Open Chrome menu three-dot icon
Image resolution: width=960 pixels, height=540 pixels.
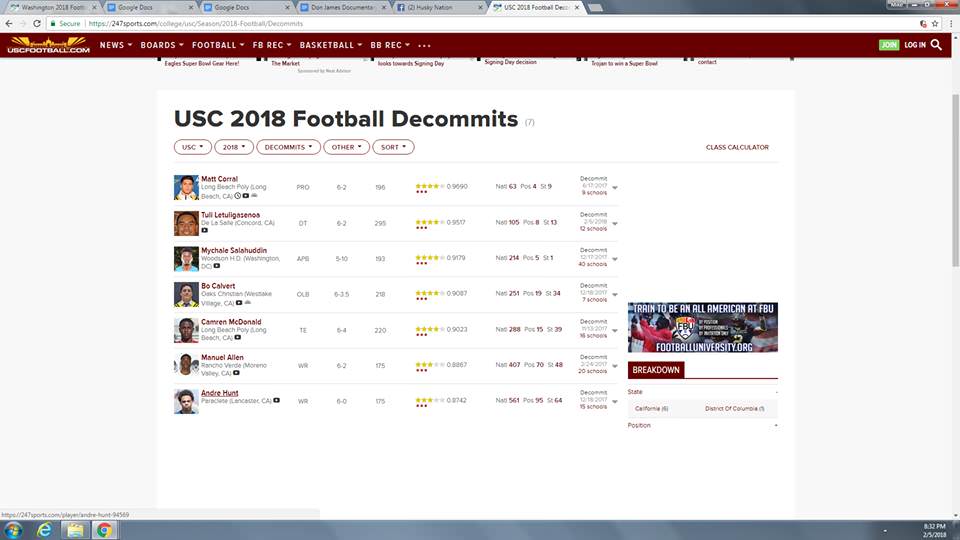tap(951, 23)
